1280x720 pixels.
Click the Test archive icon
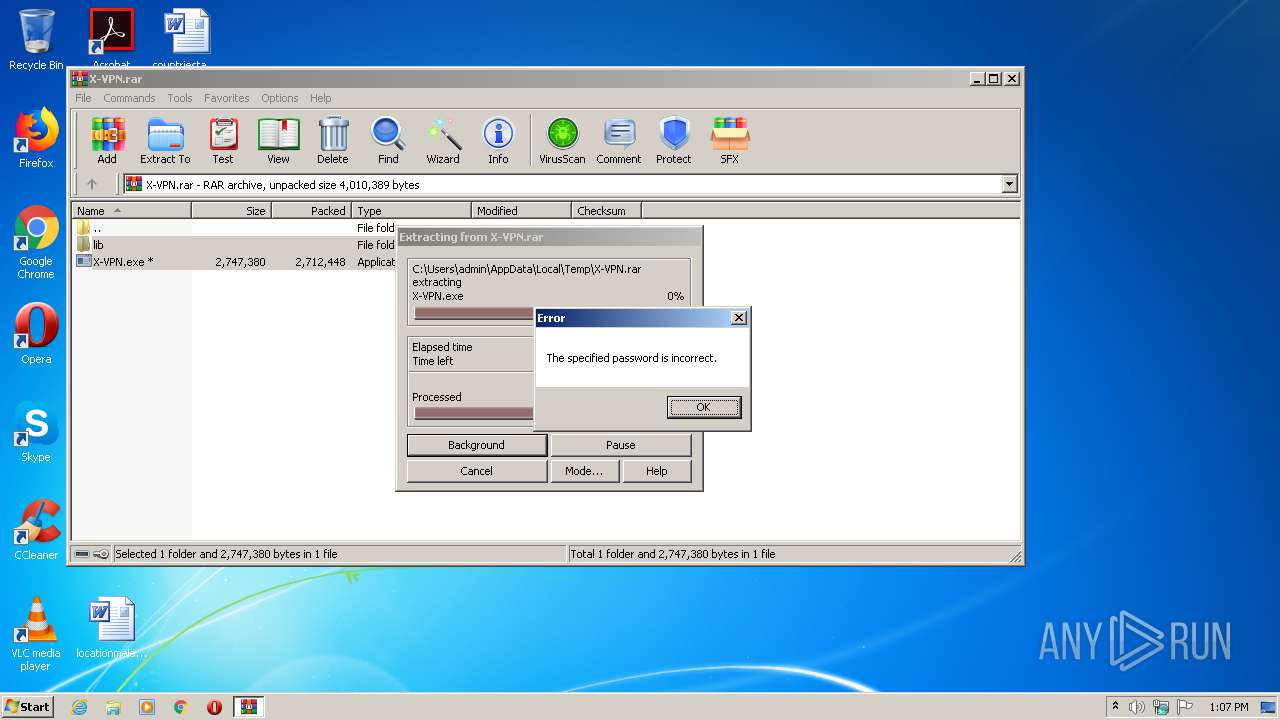coord(223,141)
